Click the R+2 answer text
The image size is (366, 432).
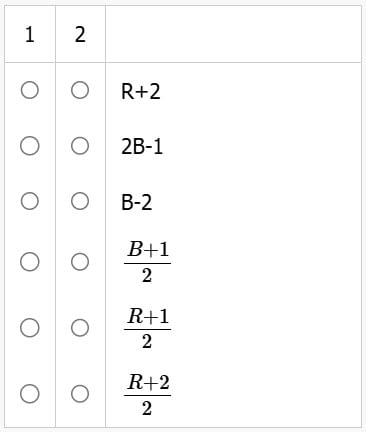[141, 91]
